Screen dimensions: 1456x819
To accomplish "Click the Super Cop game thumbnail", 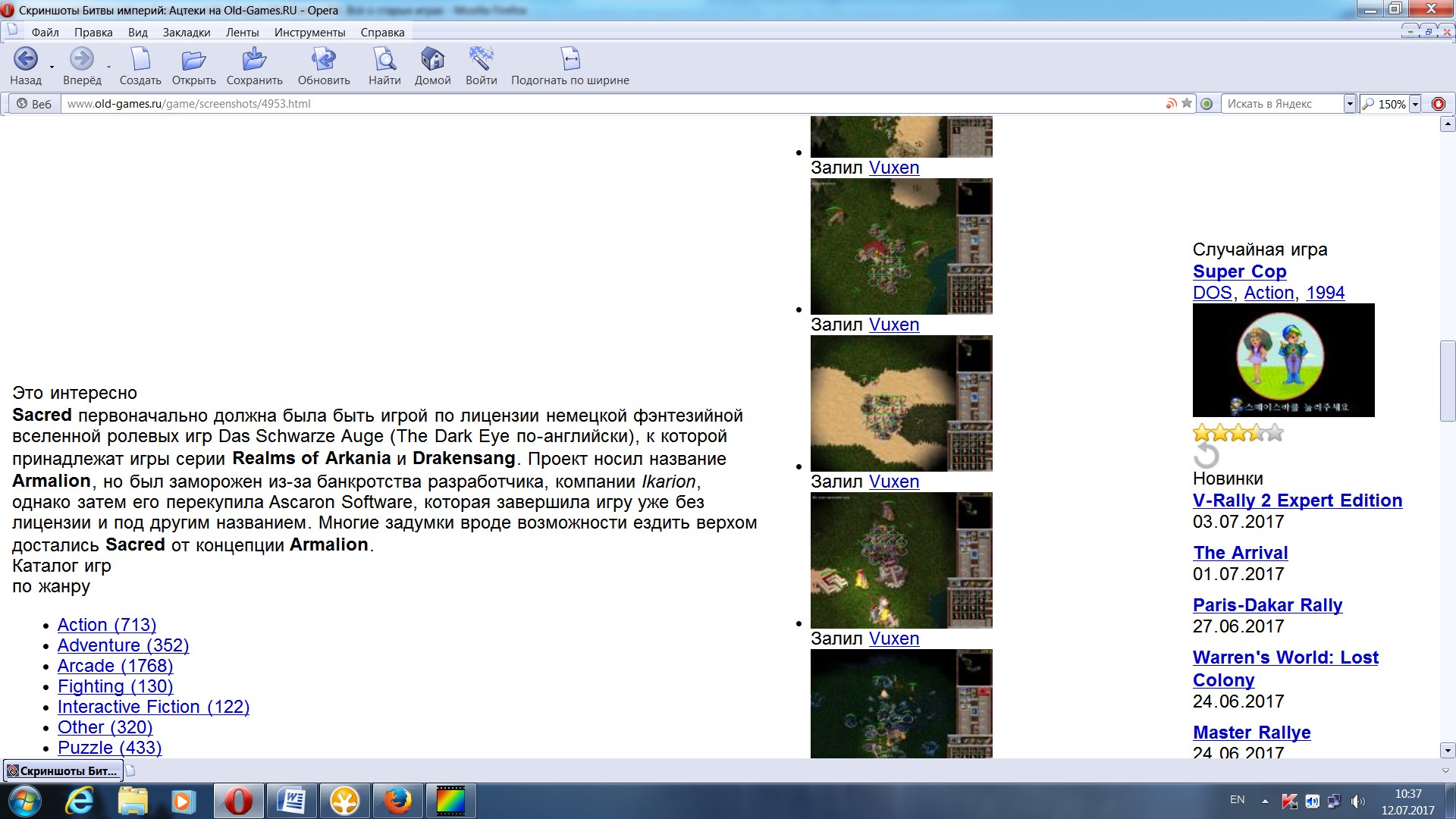I will coord(1283,360).
